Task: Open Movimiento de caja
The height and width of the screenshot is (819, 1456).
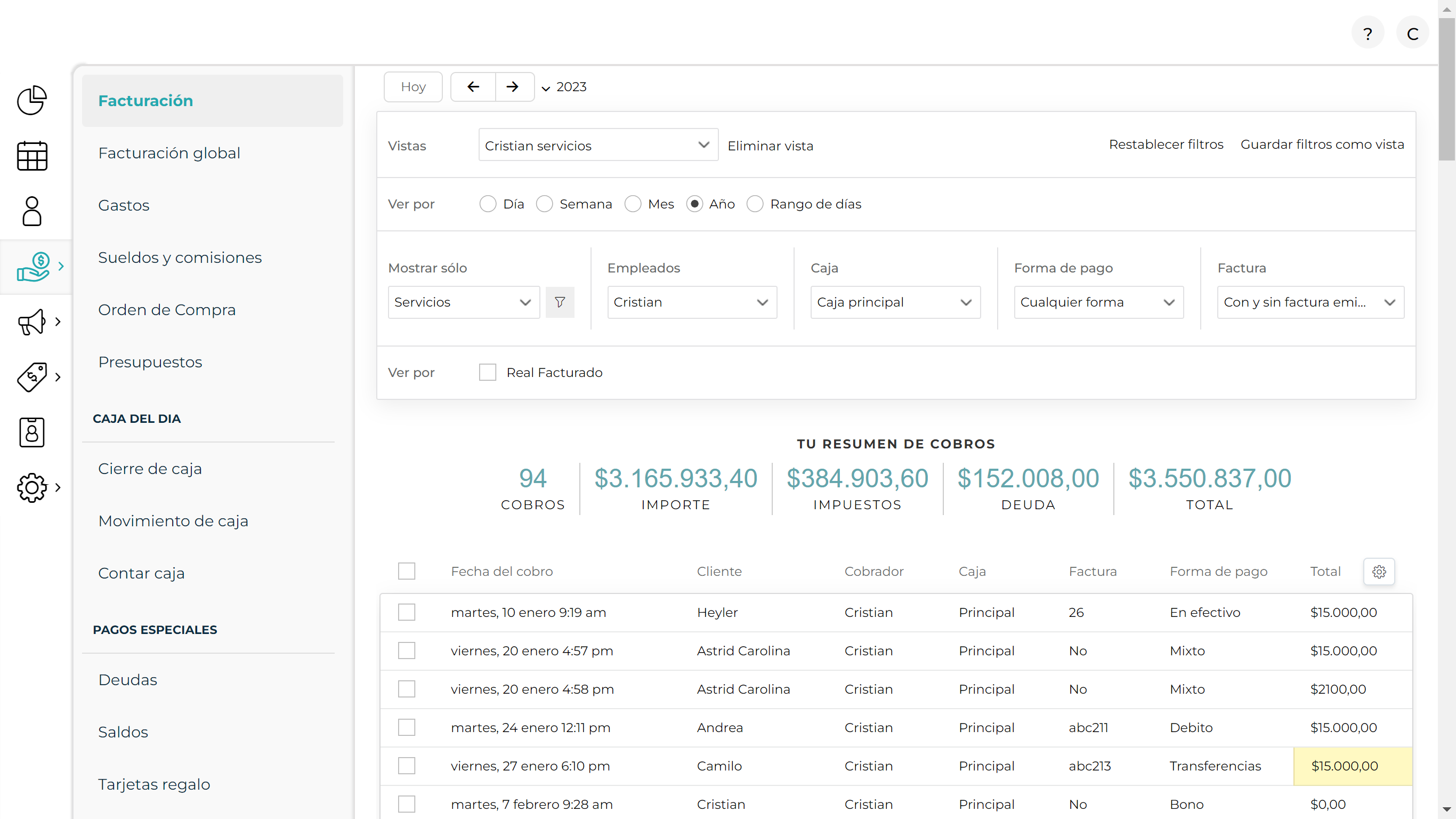Action: click(x=173, y=521)
